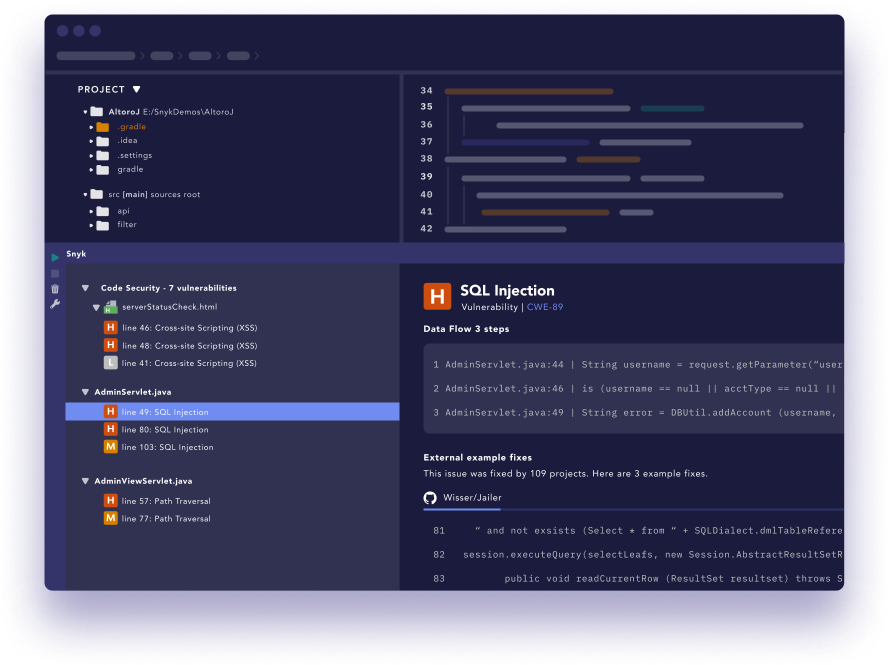This screenshot has width=890, height=665.
Task: Run a new Snyk scan
Action: 55,257
